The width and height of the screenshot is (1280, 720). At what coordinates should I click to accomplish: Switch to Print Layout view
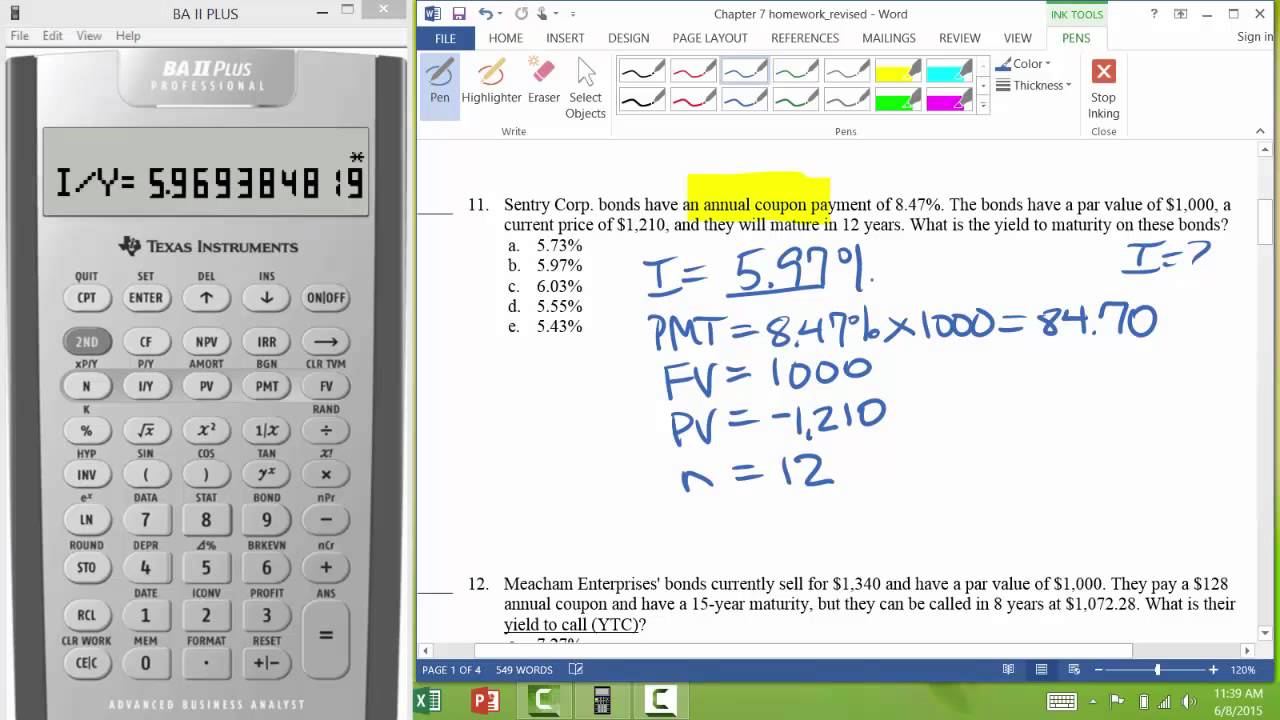click(1041, 670)
